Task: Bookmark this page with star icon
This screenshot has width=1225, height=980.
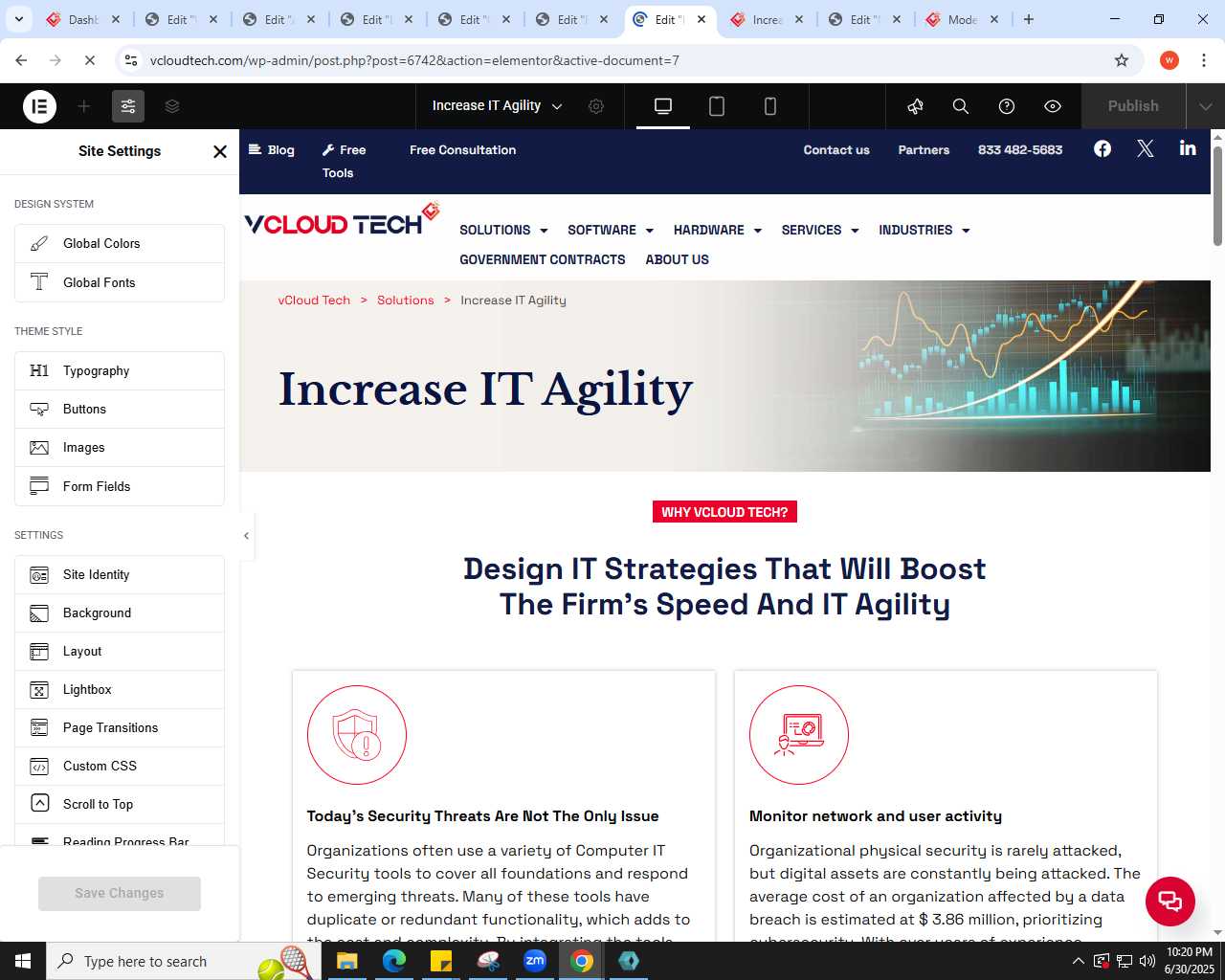Action: point(1122,60)
